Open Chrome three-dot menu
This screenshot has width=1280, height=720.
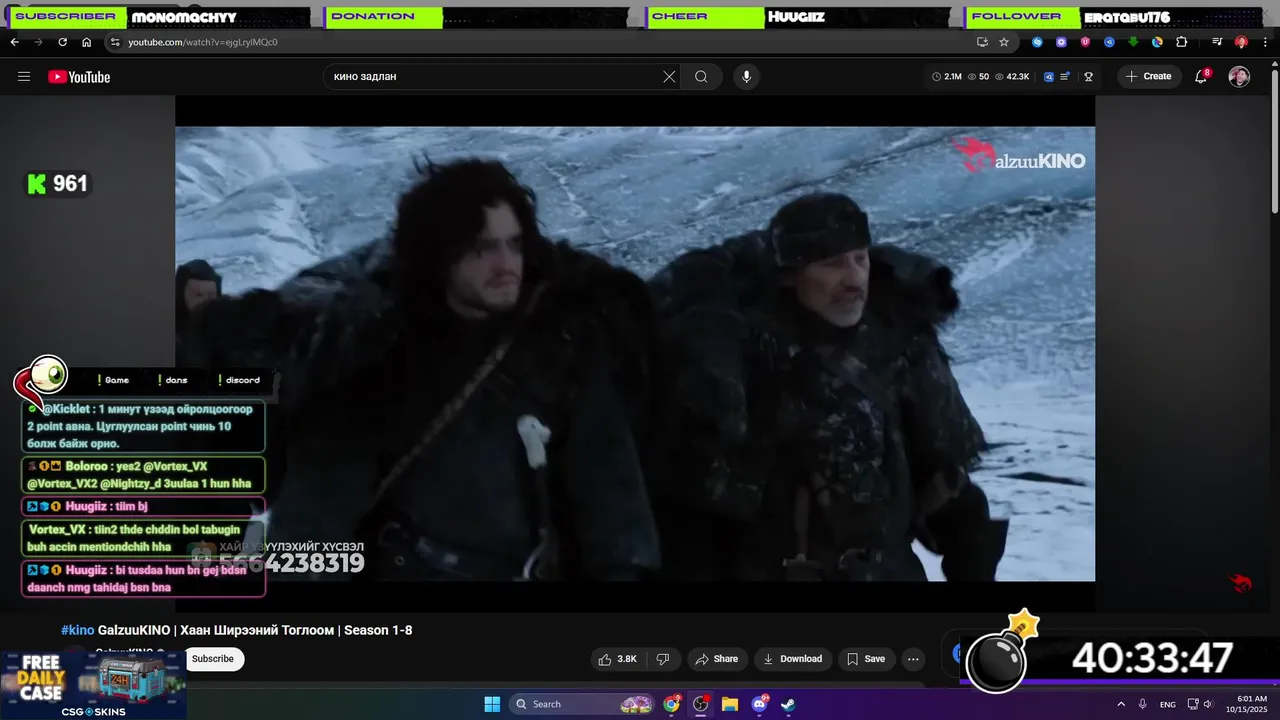point(1264,42)
